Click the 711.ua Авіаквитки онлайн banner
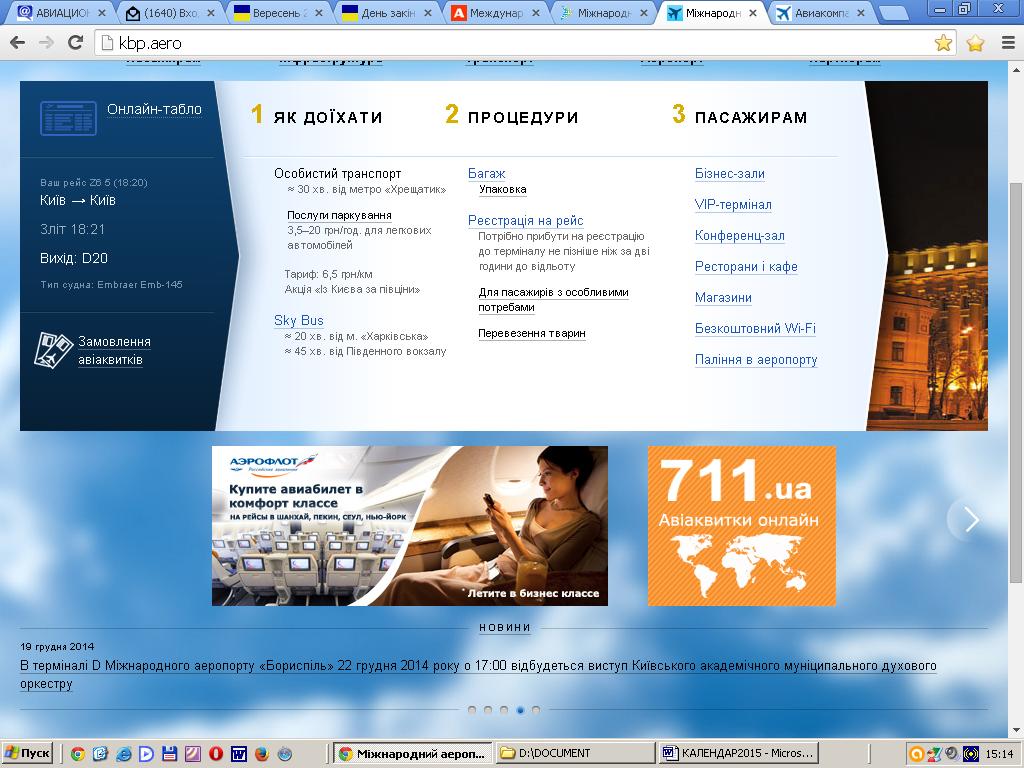 click(x=741, y=526)
